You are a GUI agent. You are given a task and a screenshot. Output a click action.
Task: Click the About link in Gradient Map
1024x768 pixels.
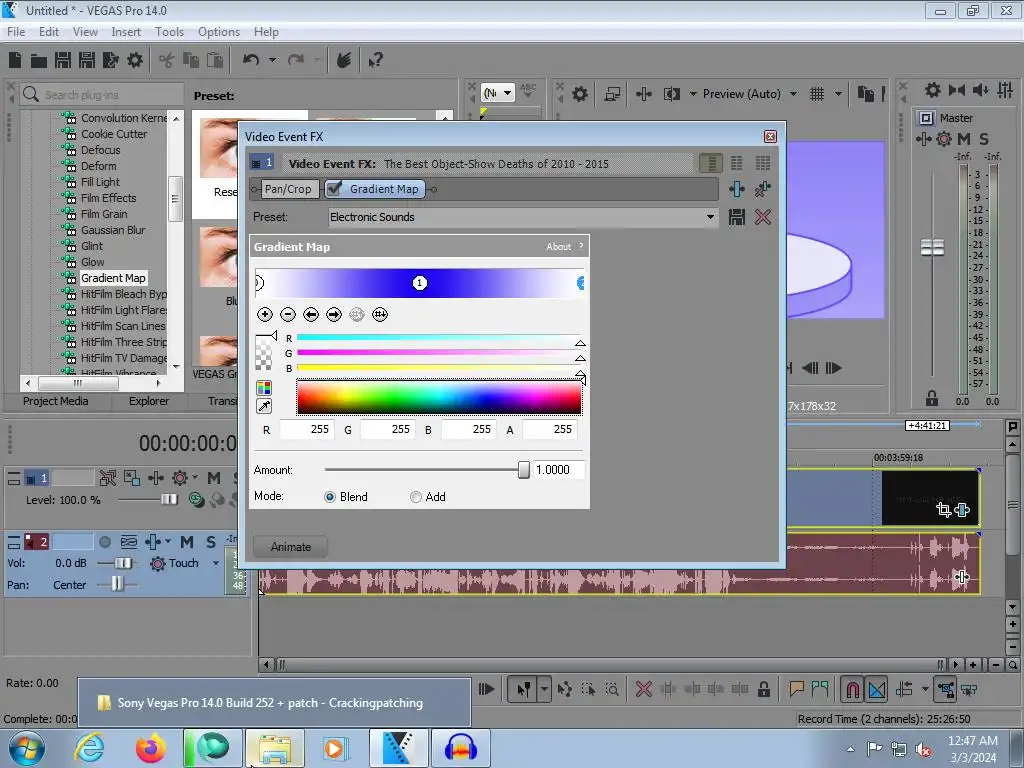[558, 247]
